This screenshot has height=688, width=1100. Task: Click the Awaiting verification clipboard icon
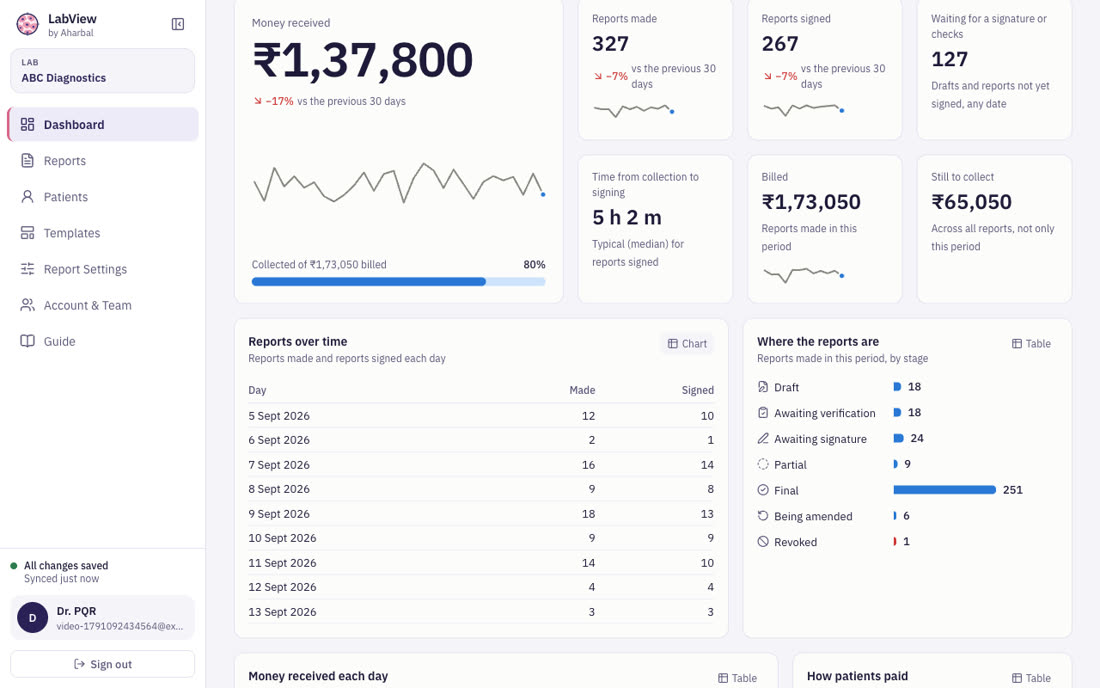tap(763, 413)
